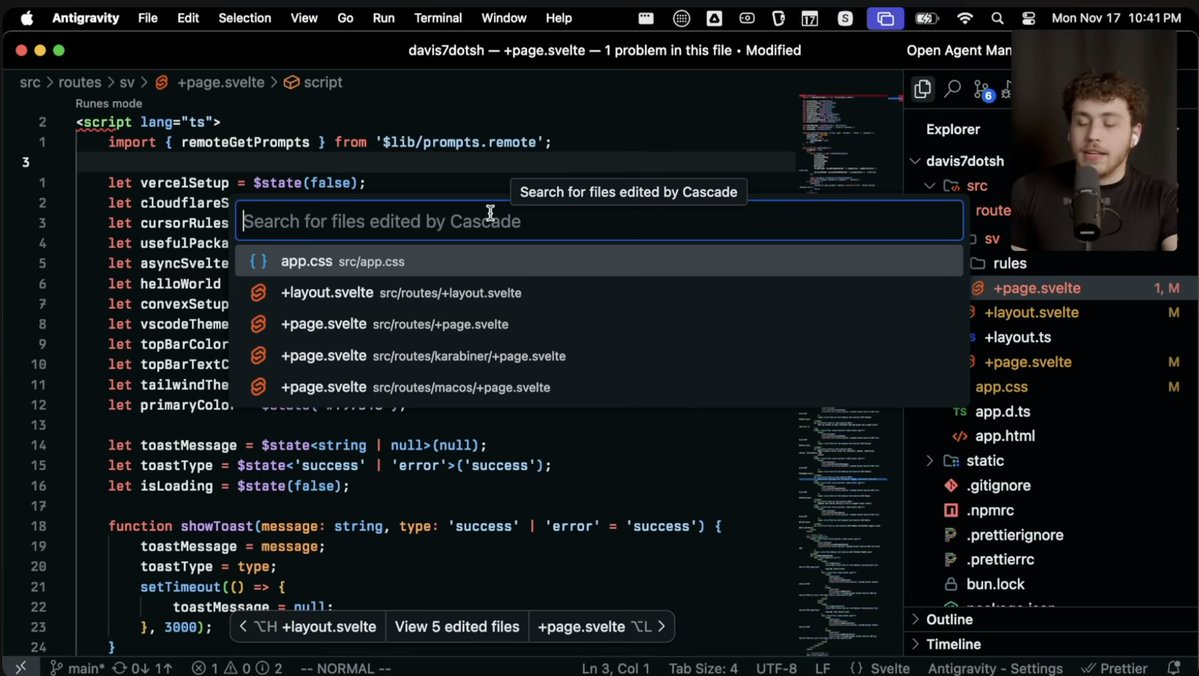Open Antigravity Settings from the status bar
The height and width of the screenshot is (676, 1199).
[x=995, y=667]
